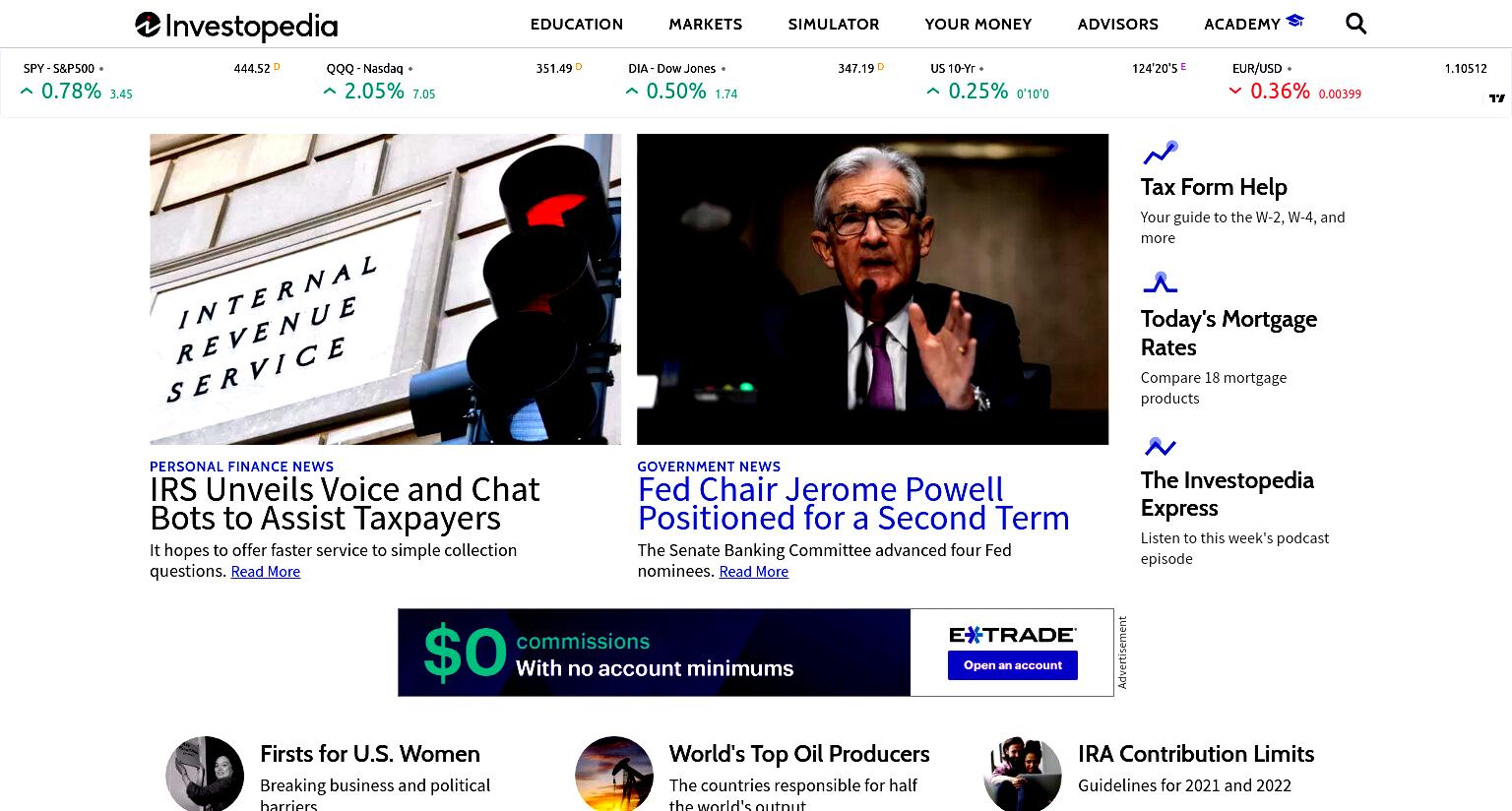Open the Education menu

point(576,24)
